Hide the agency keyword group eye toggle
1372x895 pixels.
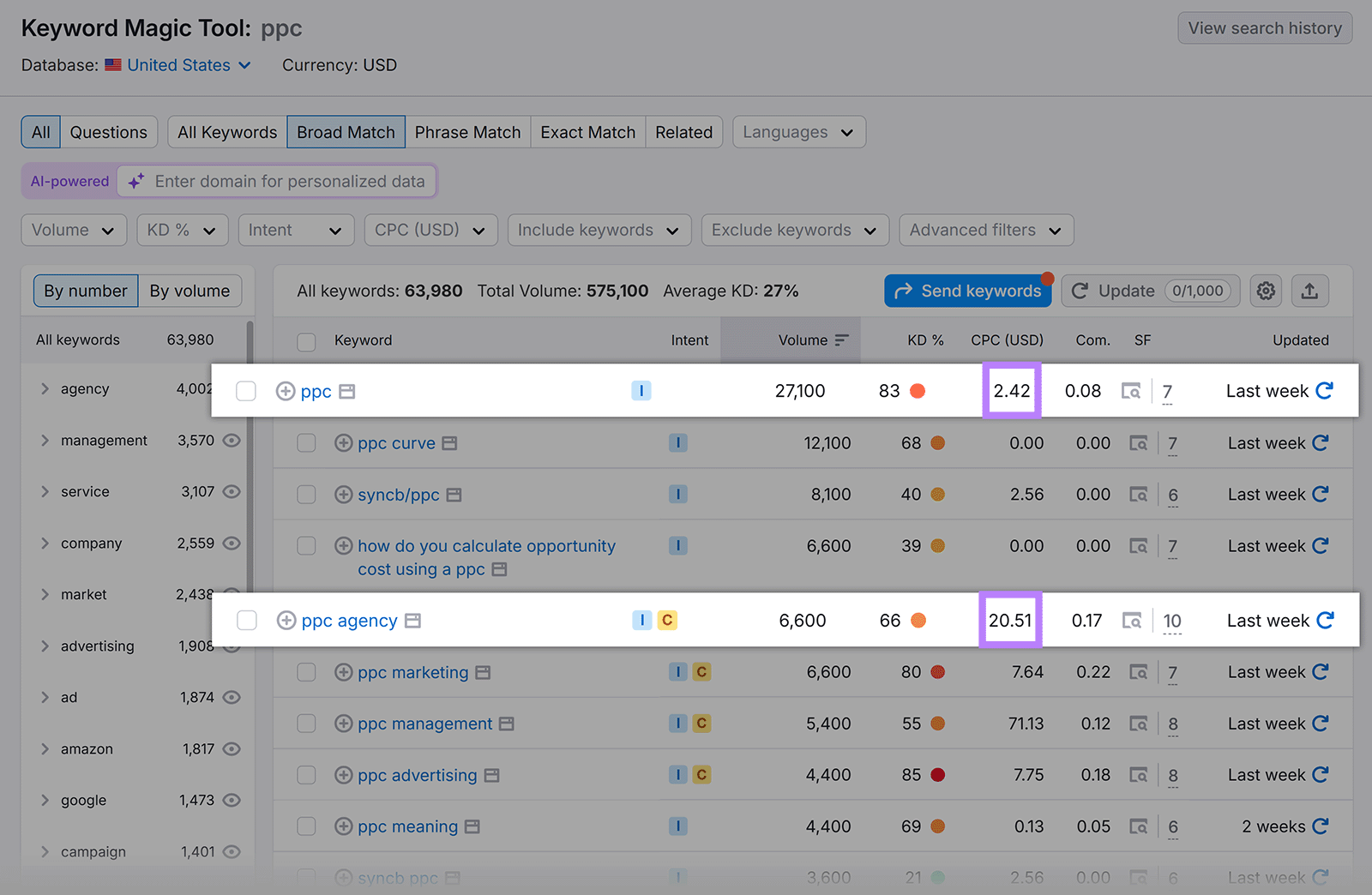point(233,388)
